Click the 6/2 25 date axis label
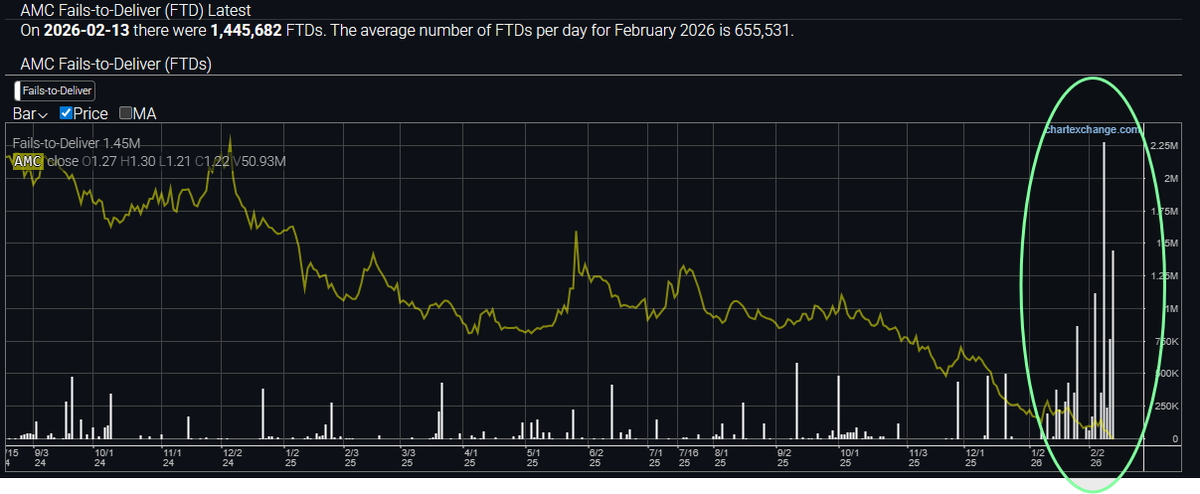This screenshot has width=1200, height=494. 595,457
